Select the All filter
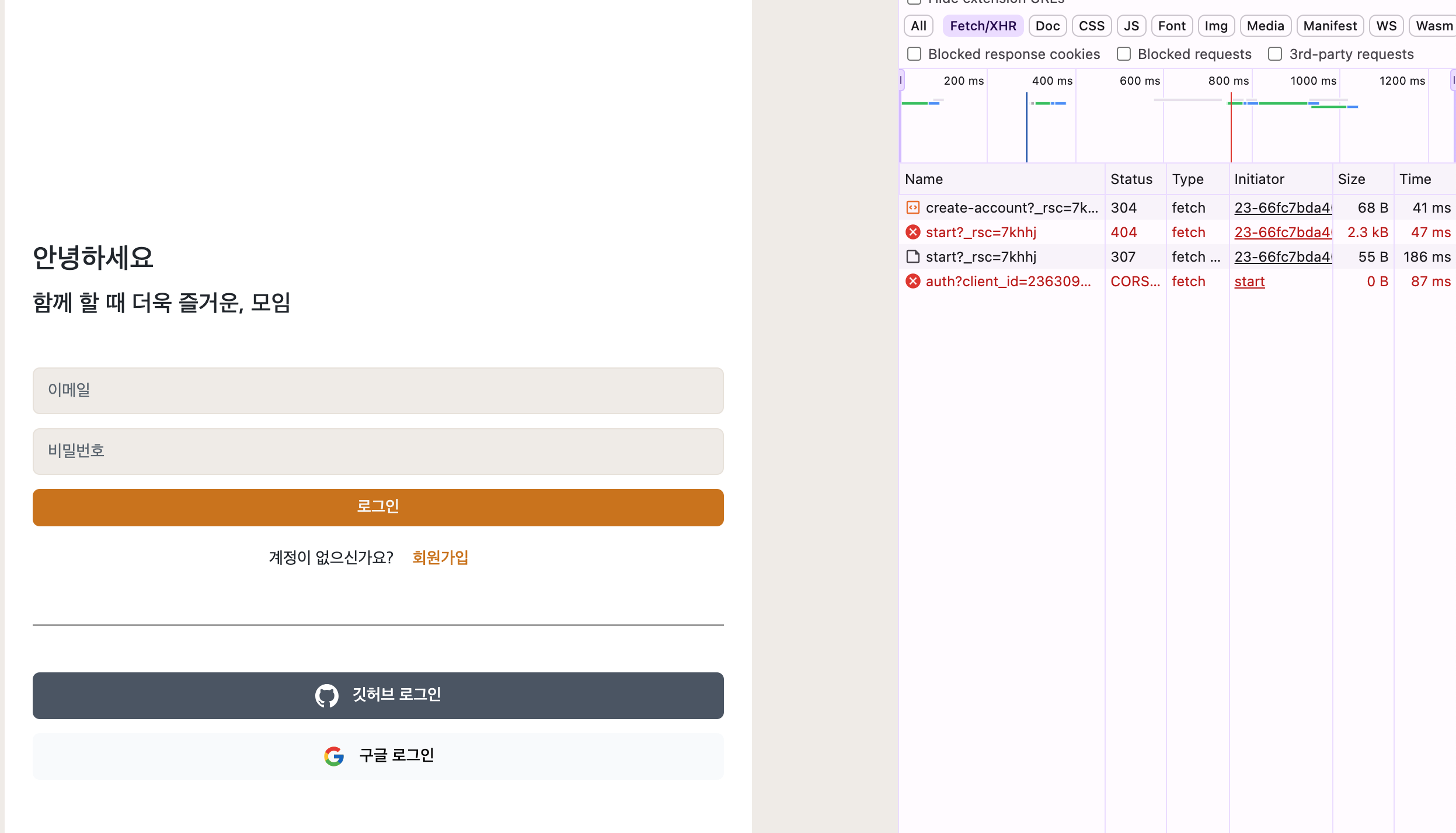The image size is (1456, 833). 918,26
